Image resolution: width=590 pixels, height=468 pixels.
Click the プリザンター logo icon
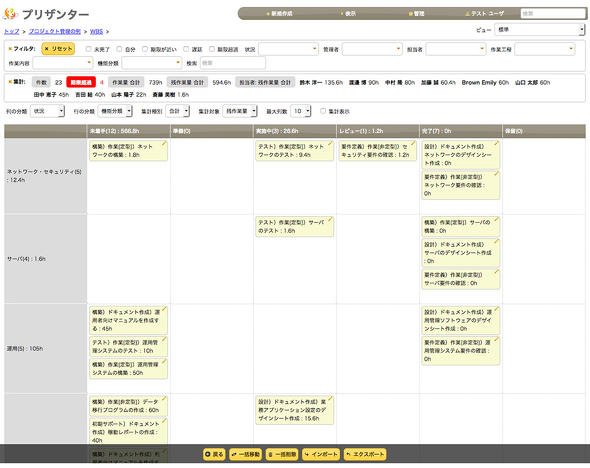coord(10,14)
